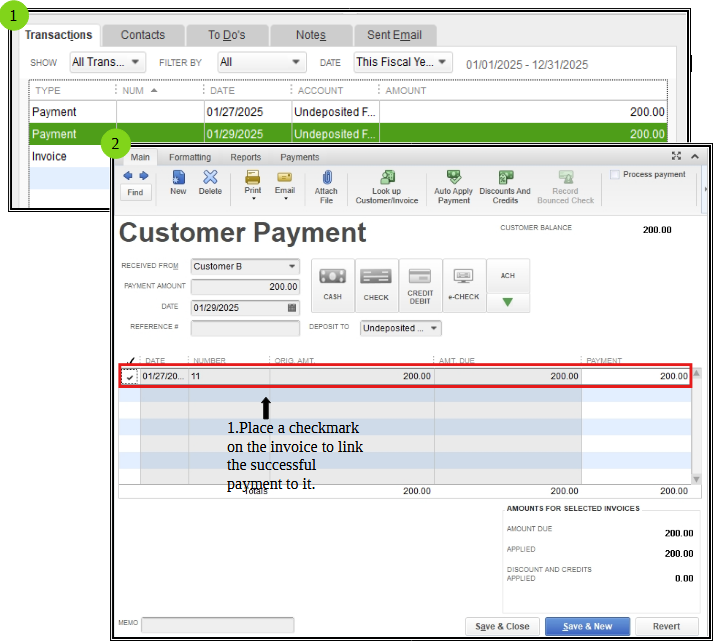Screen dimensions: 714x643
Task: Delete the current payment
Action: (210, 183)
